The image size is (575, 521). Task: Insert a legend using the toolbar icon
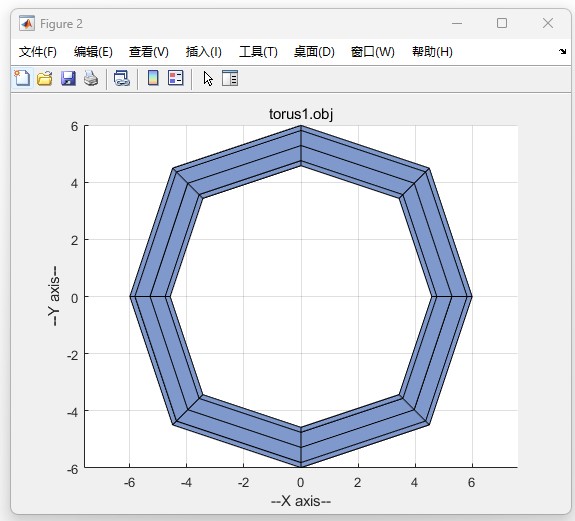pos(176,78)
